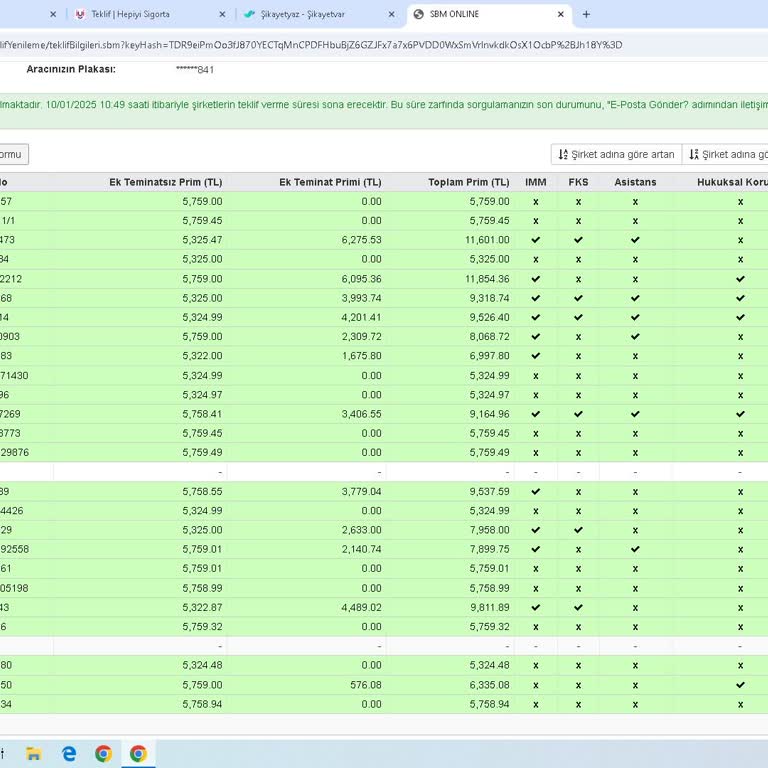Click the Ek Teminatsız Prim (TL) column header
This screenshot has height=768, width=768.
point(166,182)
